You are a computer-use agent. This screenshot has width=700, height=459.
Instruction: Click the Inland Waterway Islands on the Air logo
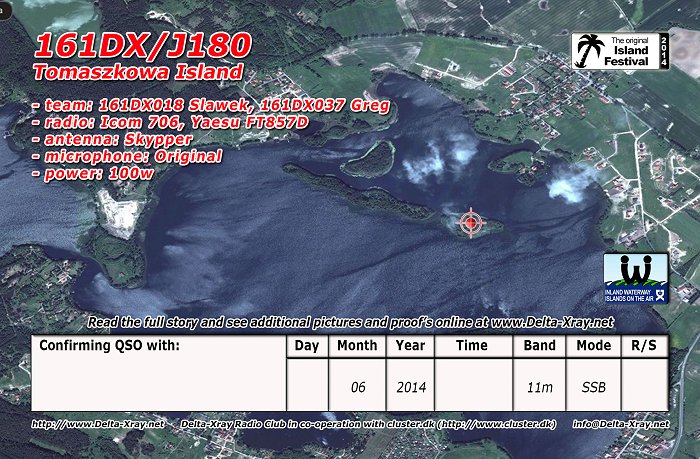(636, 279)
